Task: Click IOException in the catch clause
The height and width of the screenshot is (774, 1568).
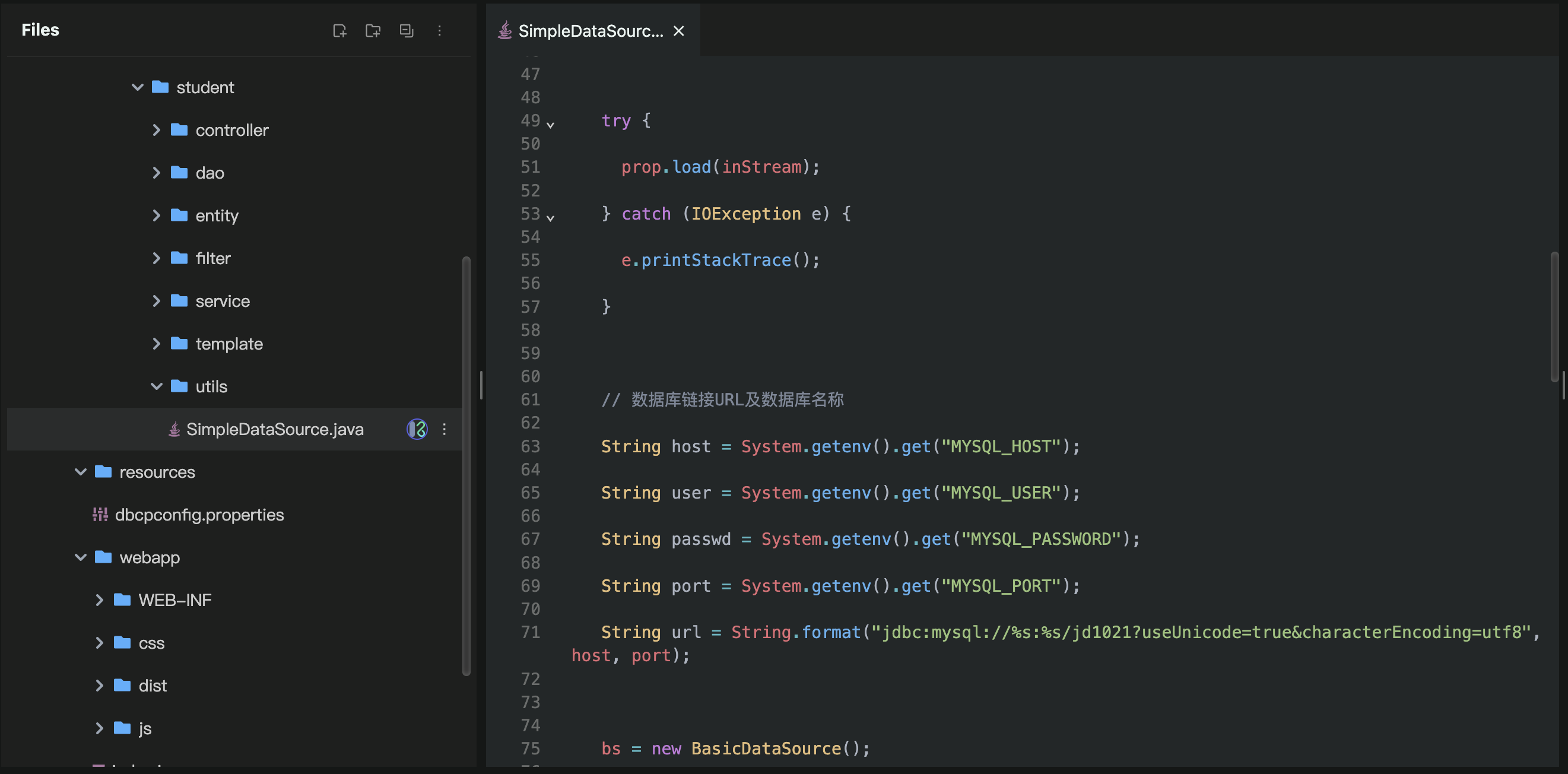Action: pos(745,214)
